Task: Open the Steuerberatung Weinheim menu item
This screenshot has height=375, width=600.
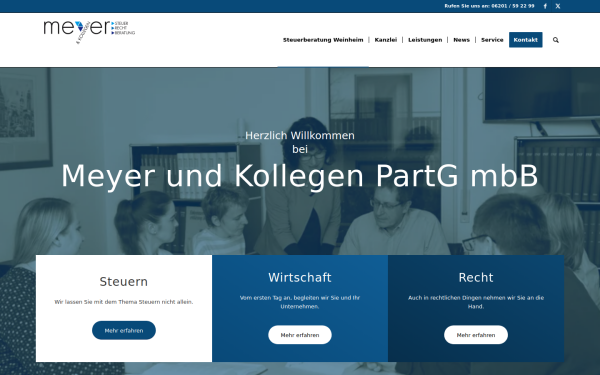Action: 323,40
